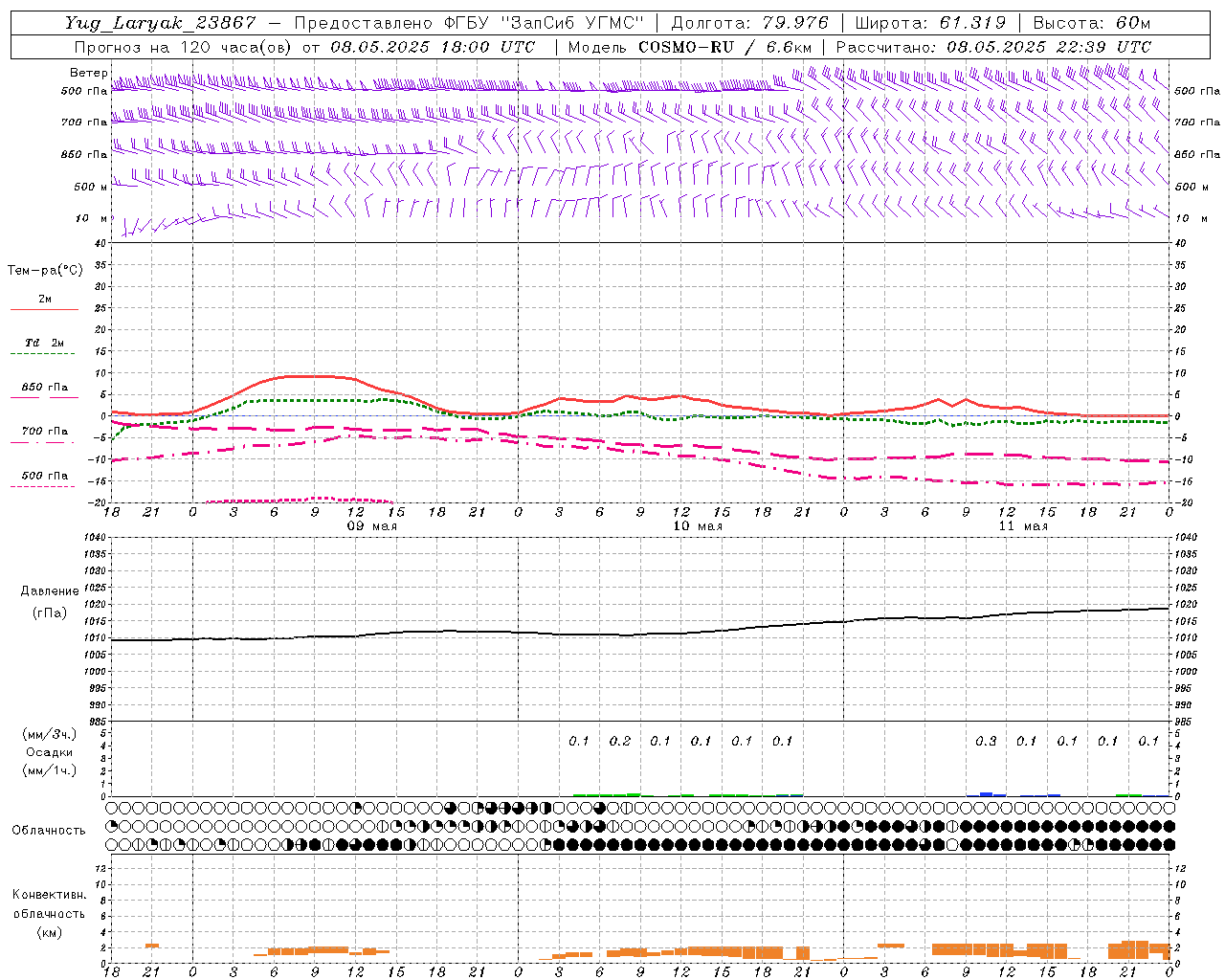Viewport: 1225px width, 980px height.
Task: Click the 10 мая date label
Action: tap(698, 526)
